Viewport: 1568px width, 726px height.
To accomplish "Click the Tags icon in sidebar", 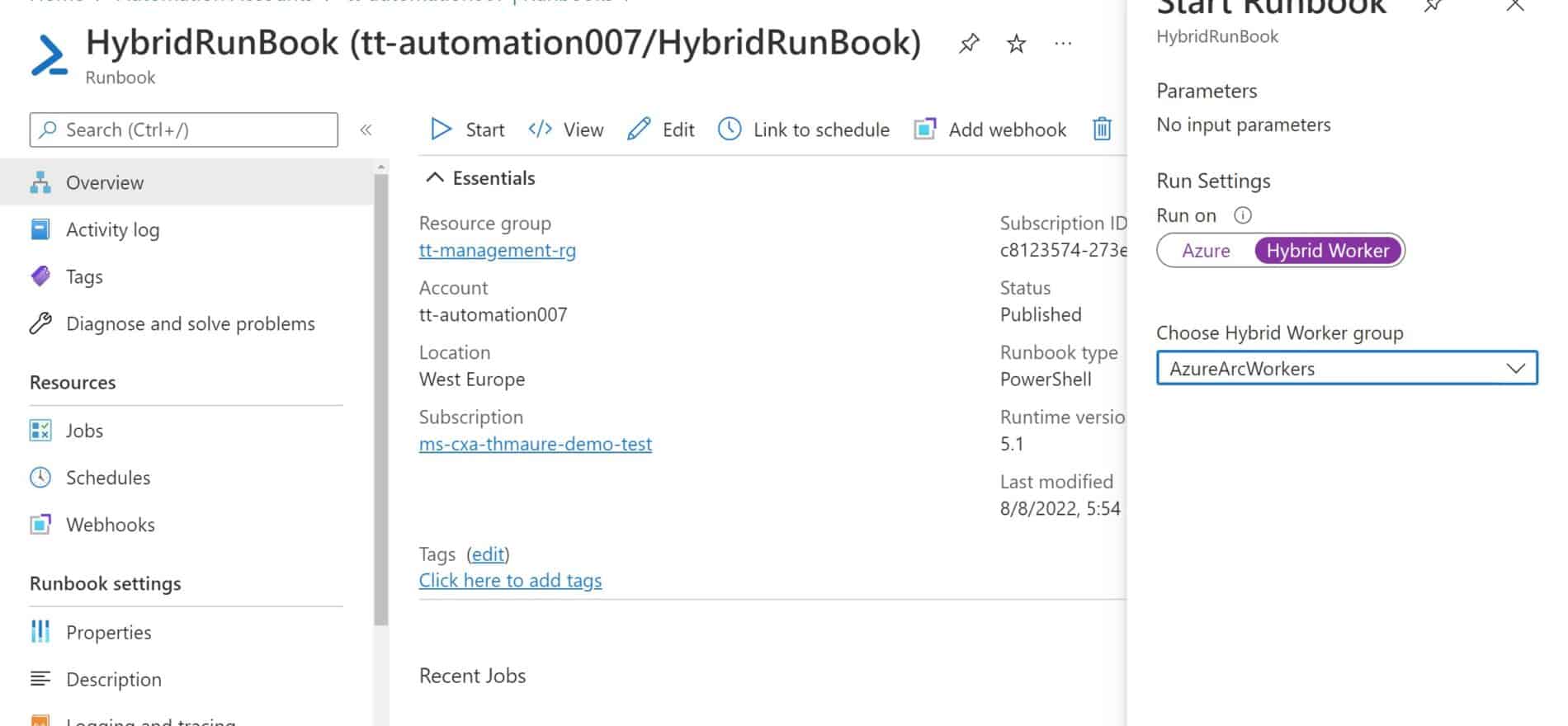I will pos(40,276).
